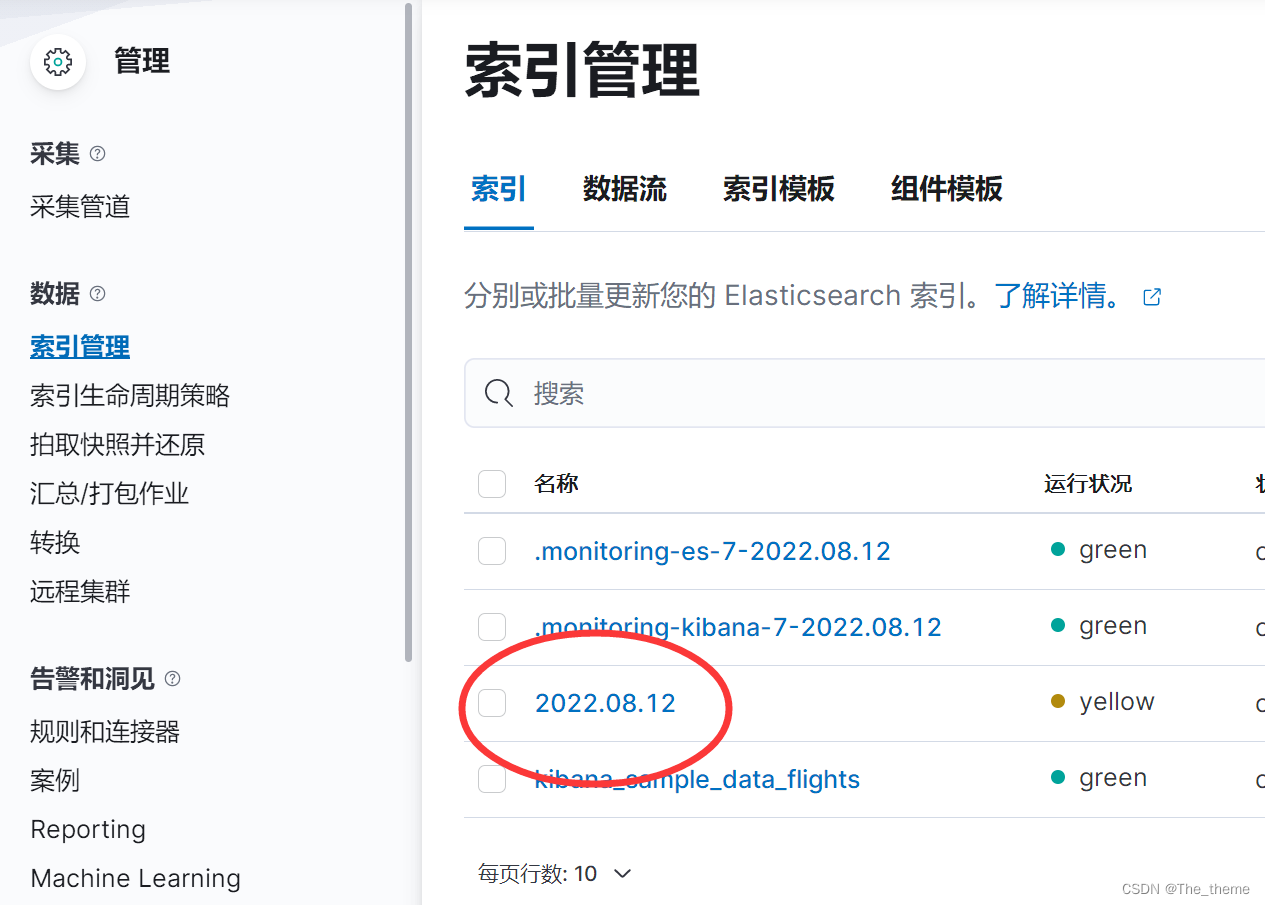Screen dimensions: 1265x905
Task: Click the green status dot for kibana_sample_data_flights
Action: (1059, 777)
